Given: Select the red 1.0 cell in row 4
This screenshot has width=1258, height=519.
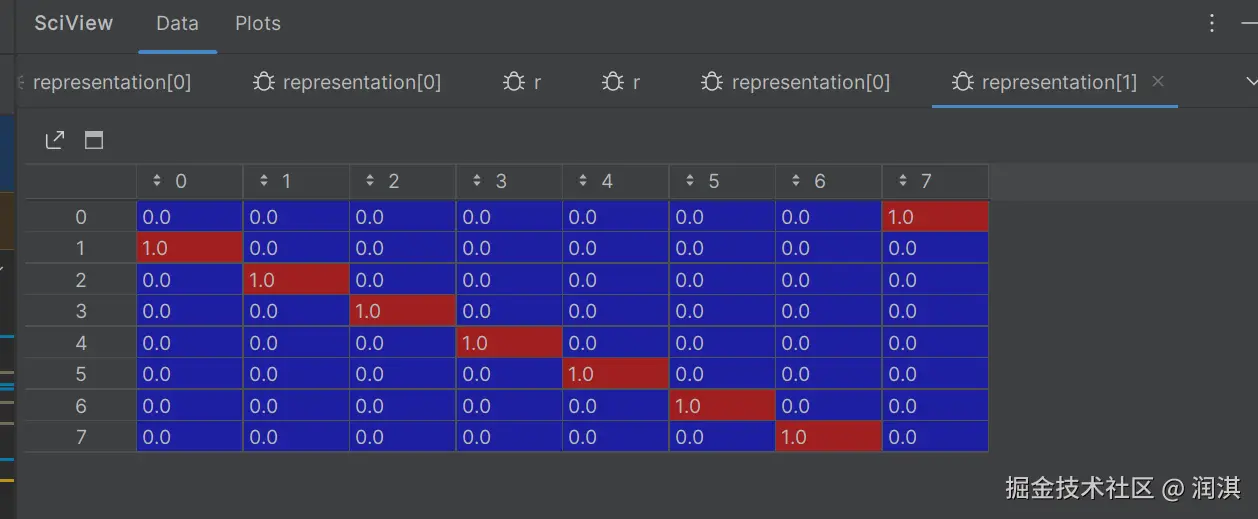Looking at the screenshot, I should 508,343.
